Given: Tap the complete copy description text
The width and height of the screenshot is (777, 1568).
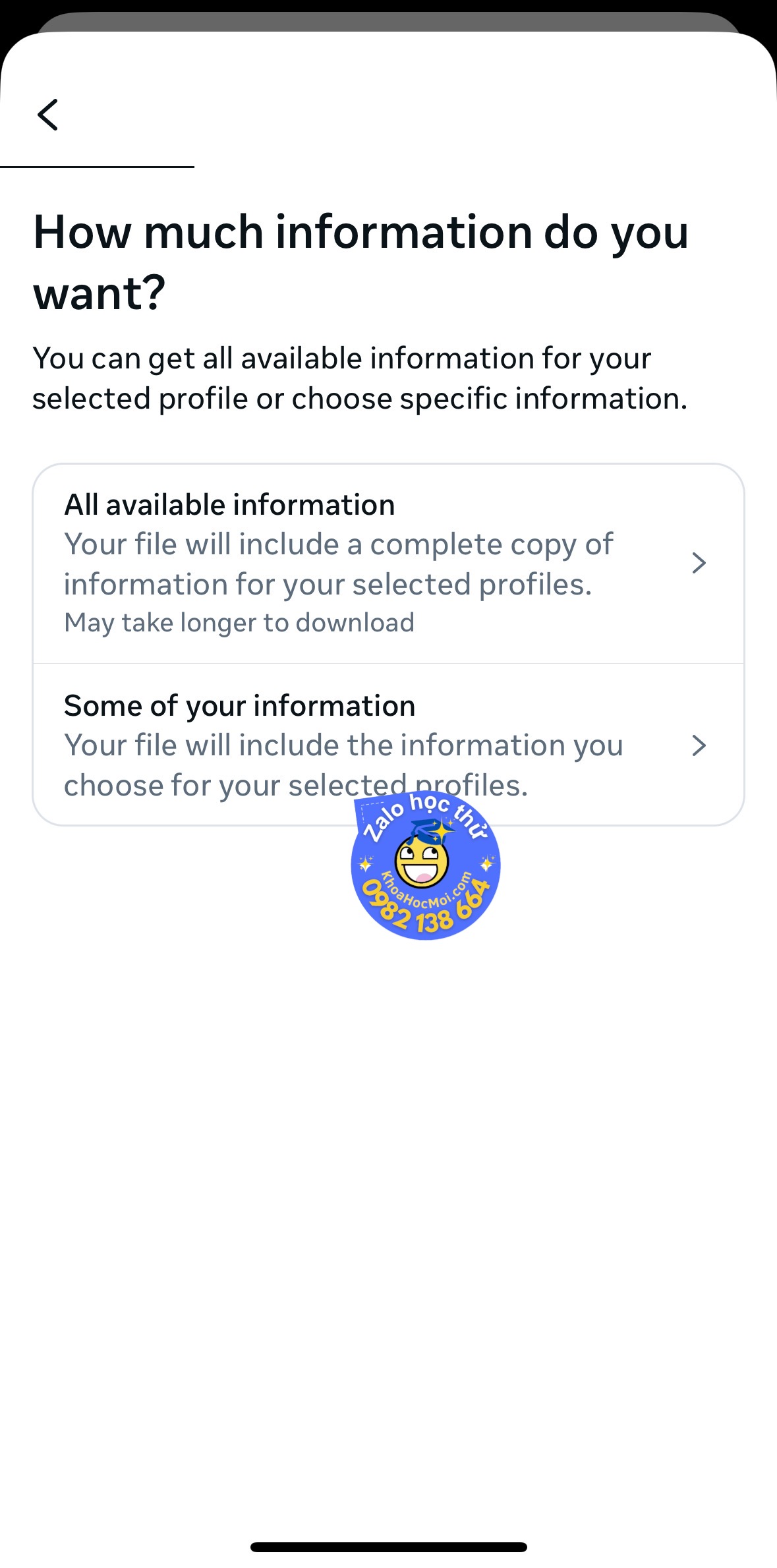Looking at the screenshot, I should [x=338, y=564].
